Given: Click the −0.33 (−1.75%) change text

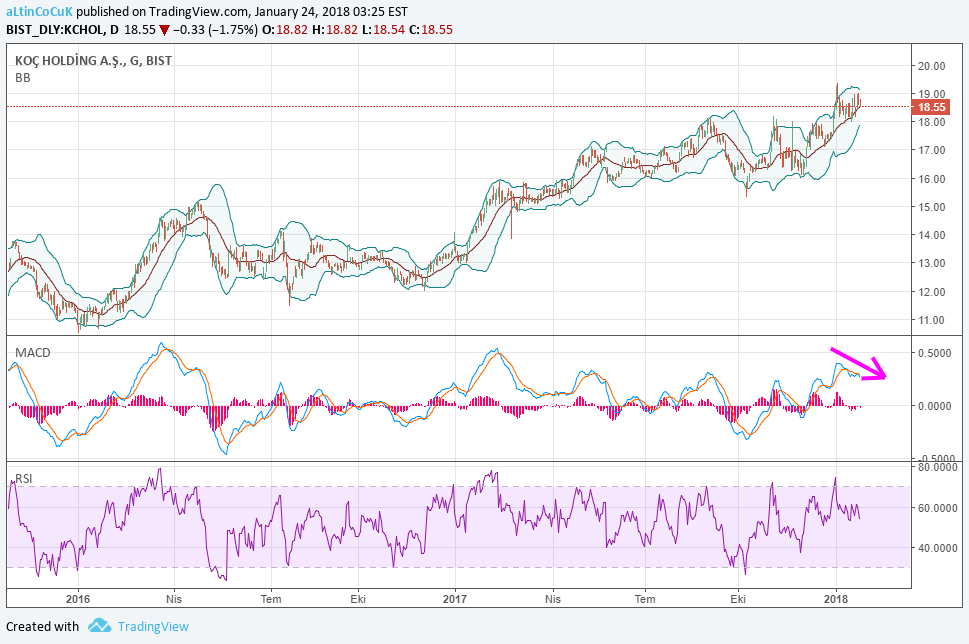Looking at the screenshot, I should [x=215, y=30].
